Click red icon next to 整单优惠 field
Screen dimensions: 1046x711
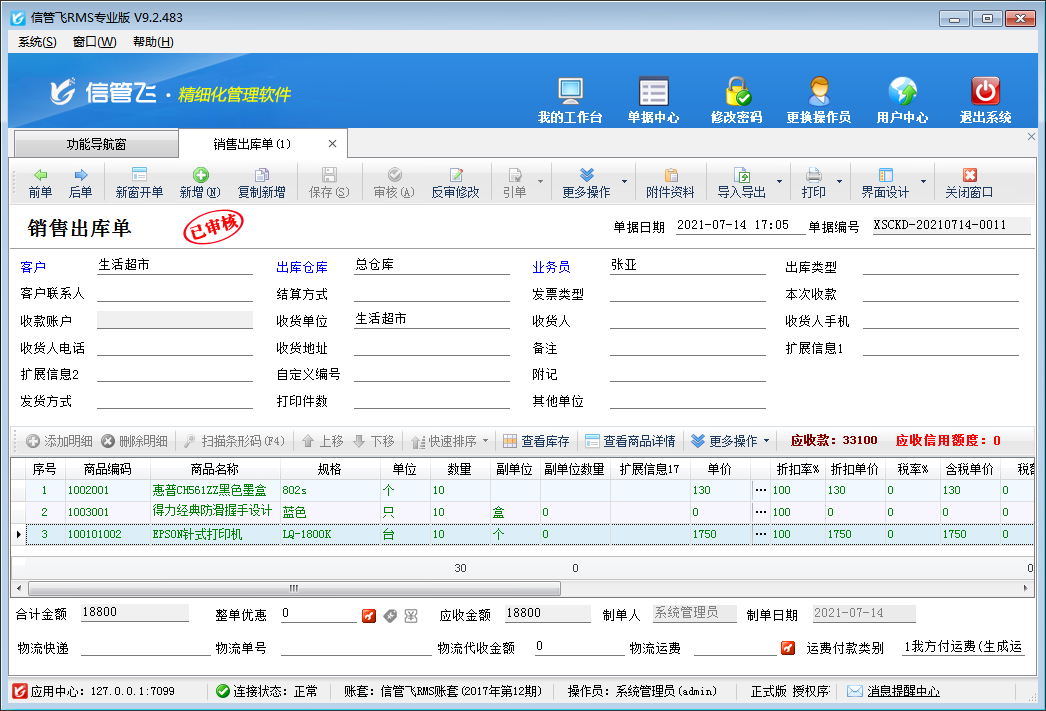[369, 614]
